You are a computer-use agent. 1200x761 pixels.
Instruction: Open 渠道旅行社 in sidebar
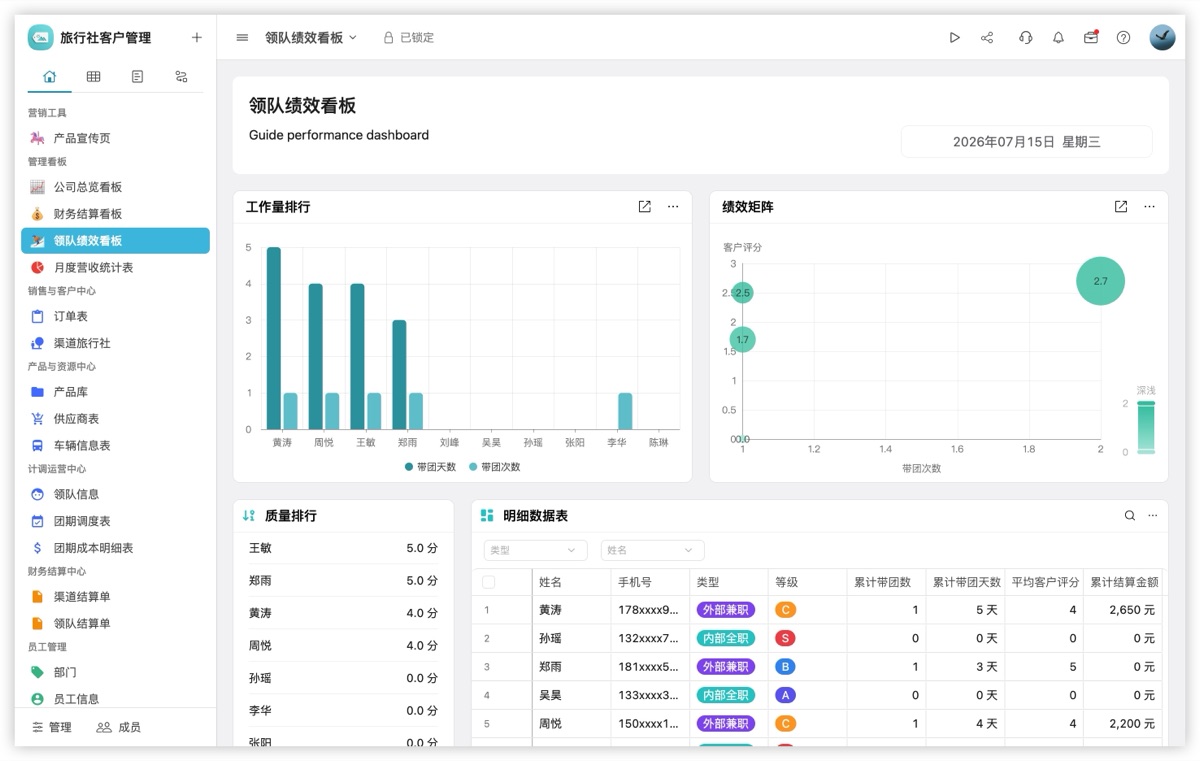click(115, 343)
